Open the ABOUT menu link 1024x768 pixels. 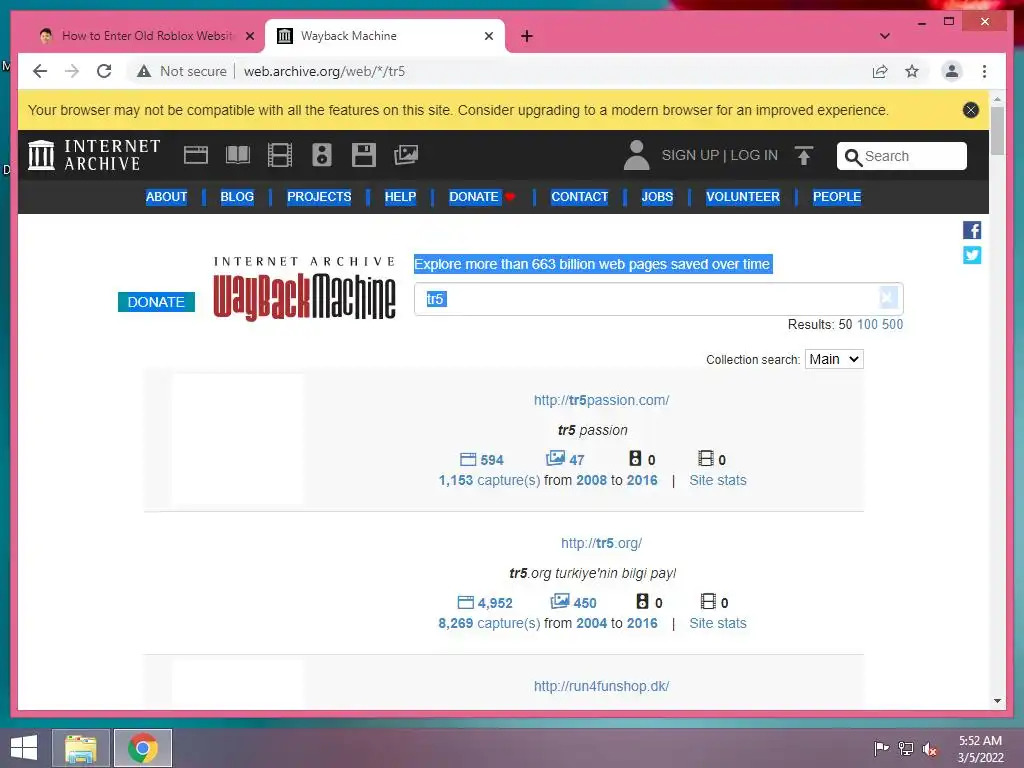(x=167, y=197)
